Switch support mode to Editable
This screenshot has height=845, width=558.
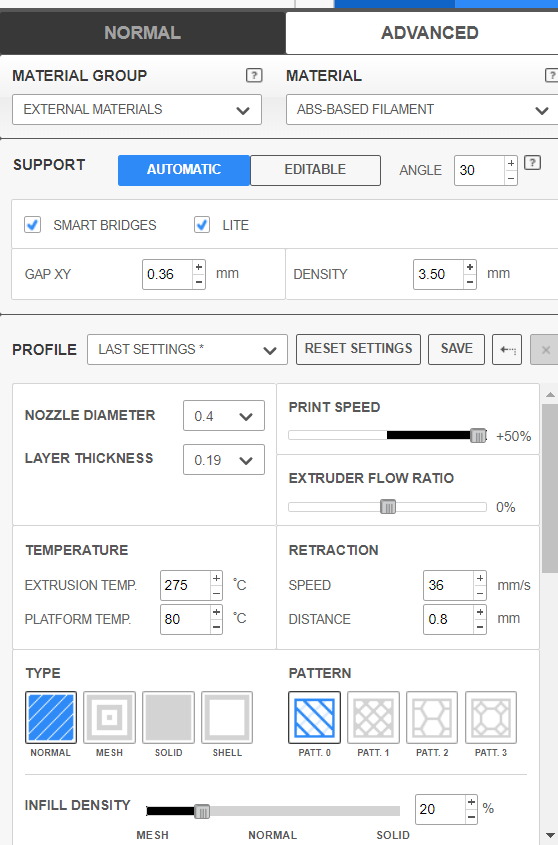(x=315, y=170)
